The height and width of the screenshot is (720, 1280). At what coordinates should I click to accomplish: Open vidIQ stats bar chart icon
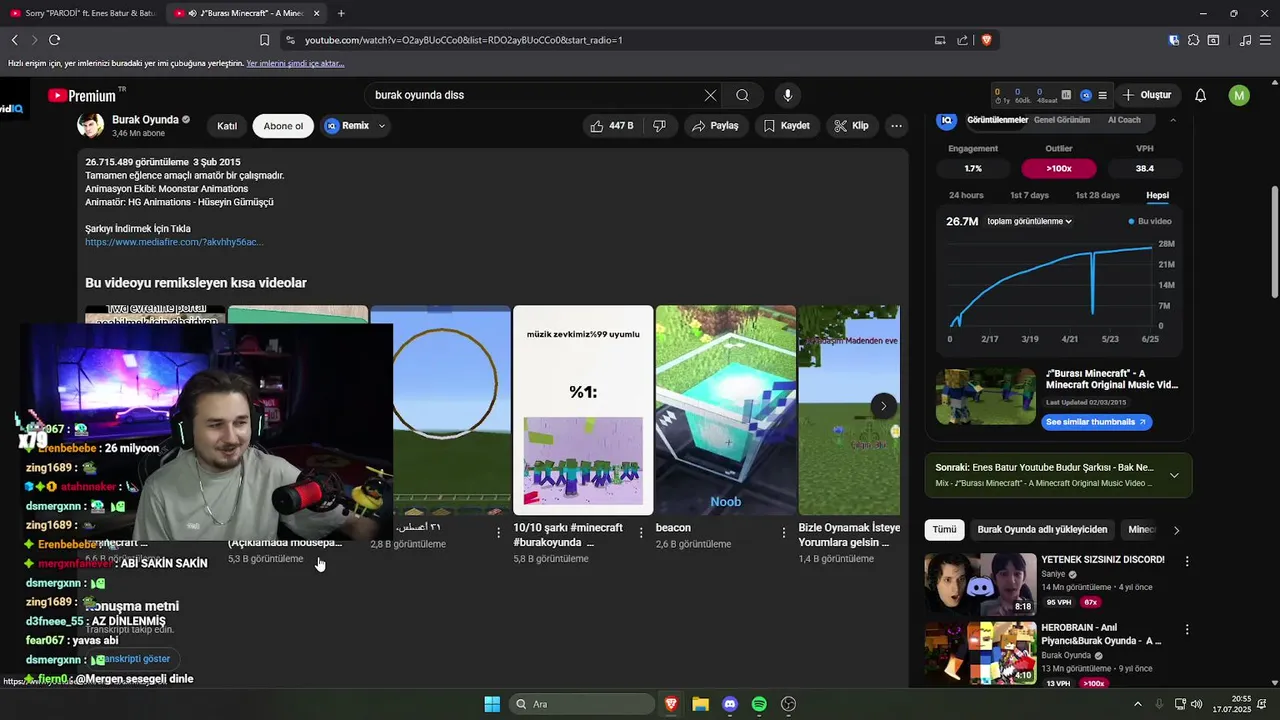tap(1066, 95)
